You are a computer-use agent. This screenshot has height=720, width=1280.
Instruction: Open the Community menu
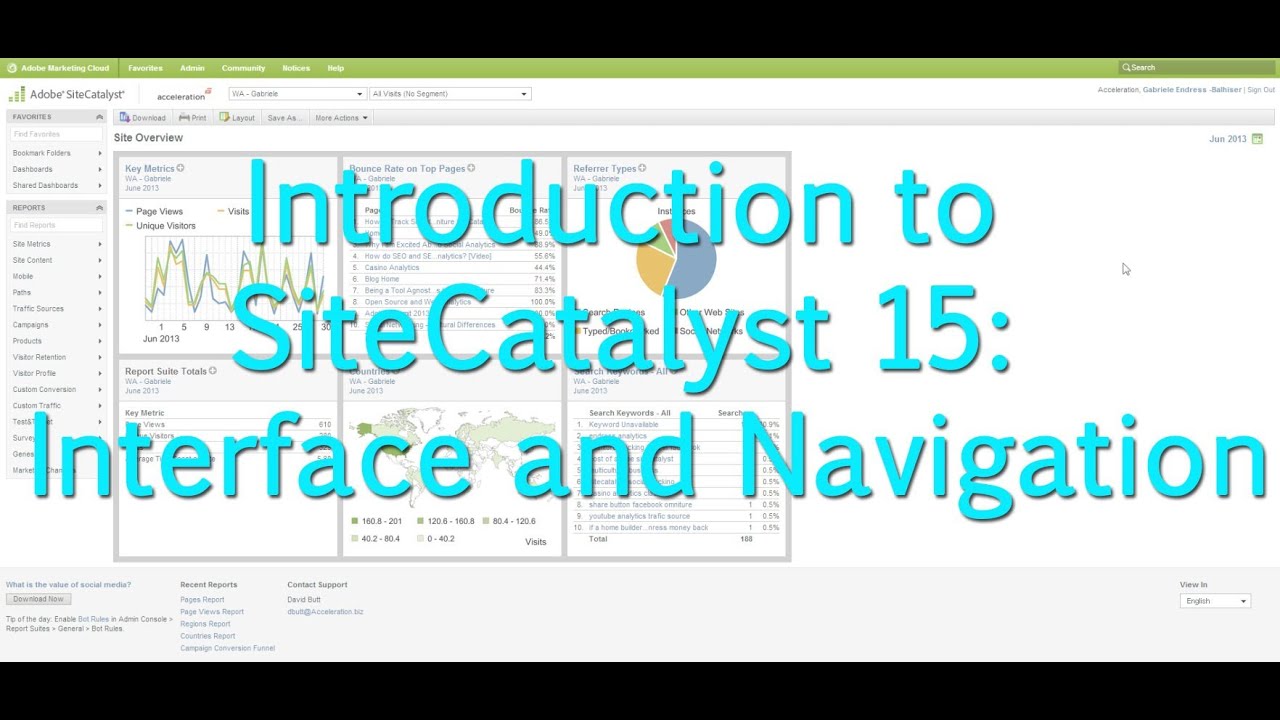(243, 68)
